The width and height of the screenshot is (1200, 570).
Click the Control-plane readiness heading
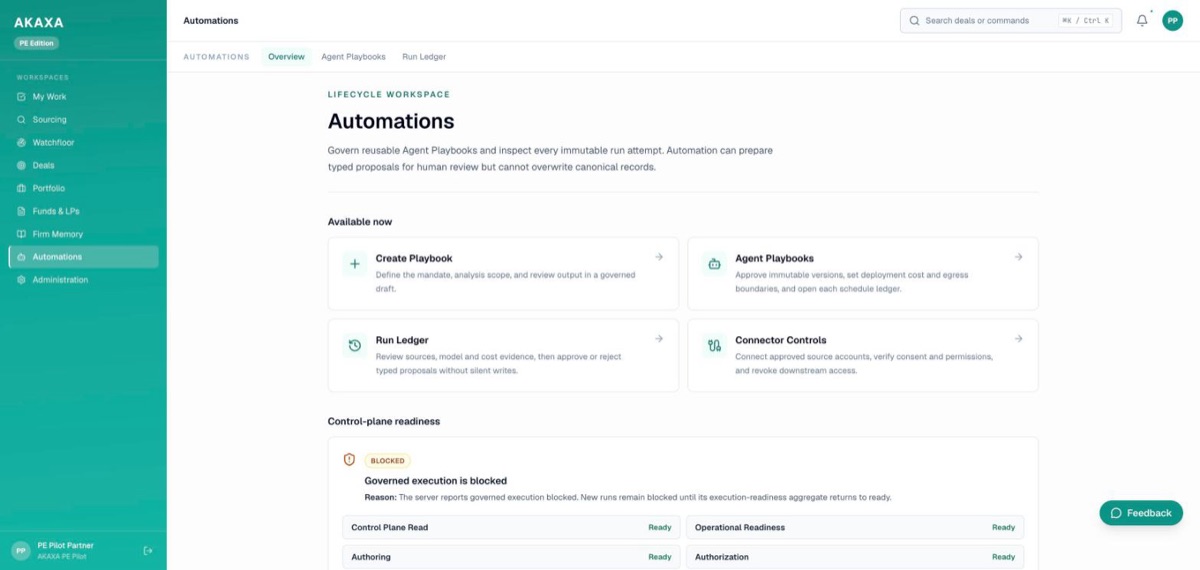[x=384, y=421]
